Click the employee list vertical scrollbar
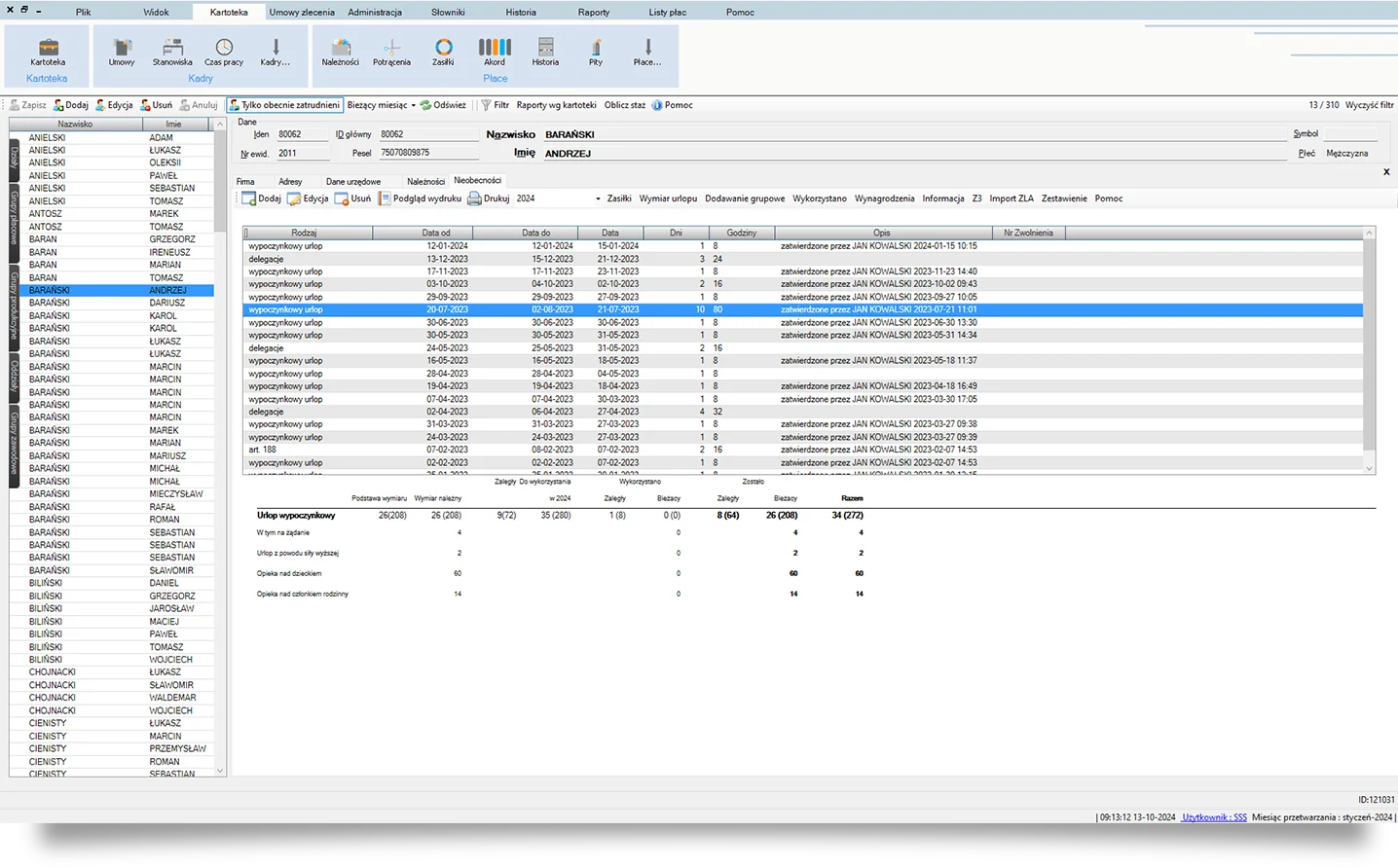Screen dimensions: 1398x868 click(220, 448)
